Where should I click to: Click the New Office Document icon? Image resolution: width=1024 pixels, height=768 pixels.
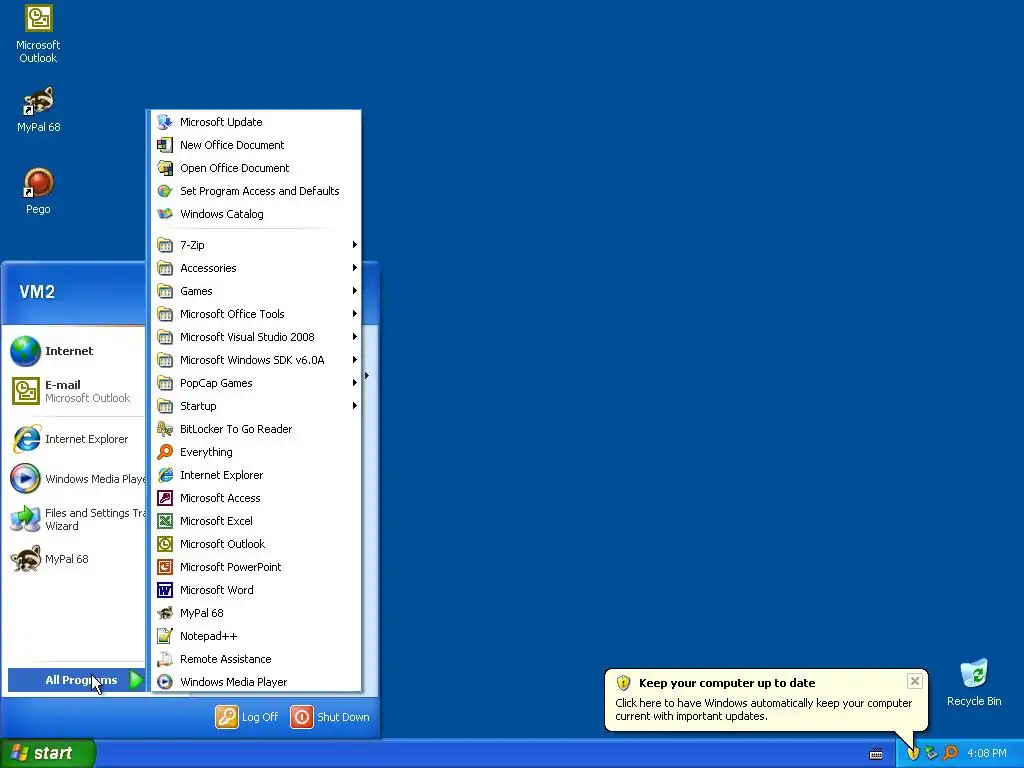(x=165, y=145)
